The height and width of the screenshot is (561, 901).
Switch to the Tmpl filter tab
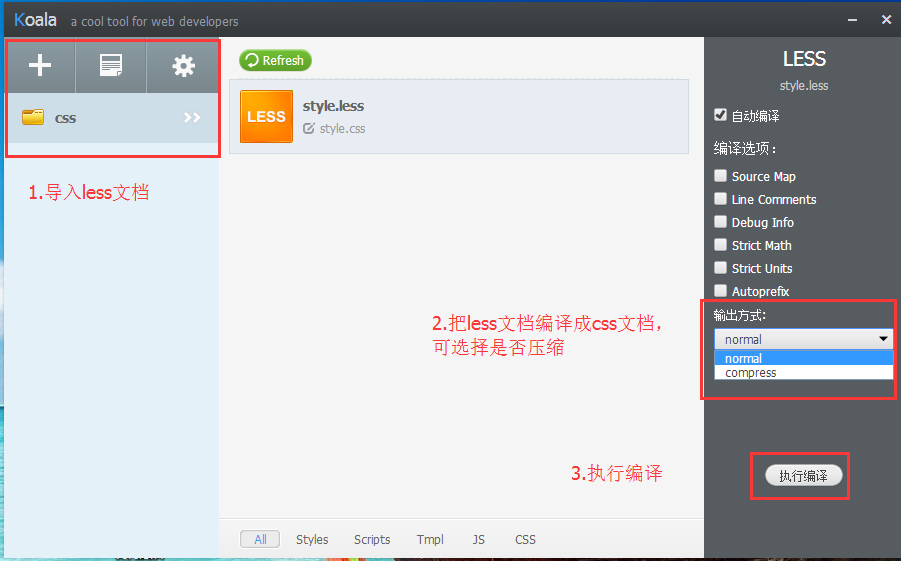430,539
